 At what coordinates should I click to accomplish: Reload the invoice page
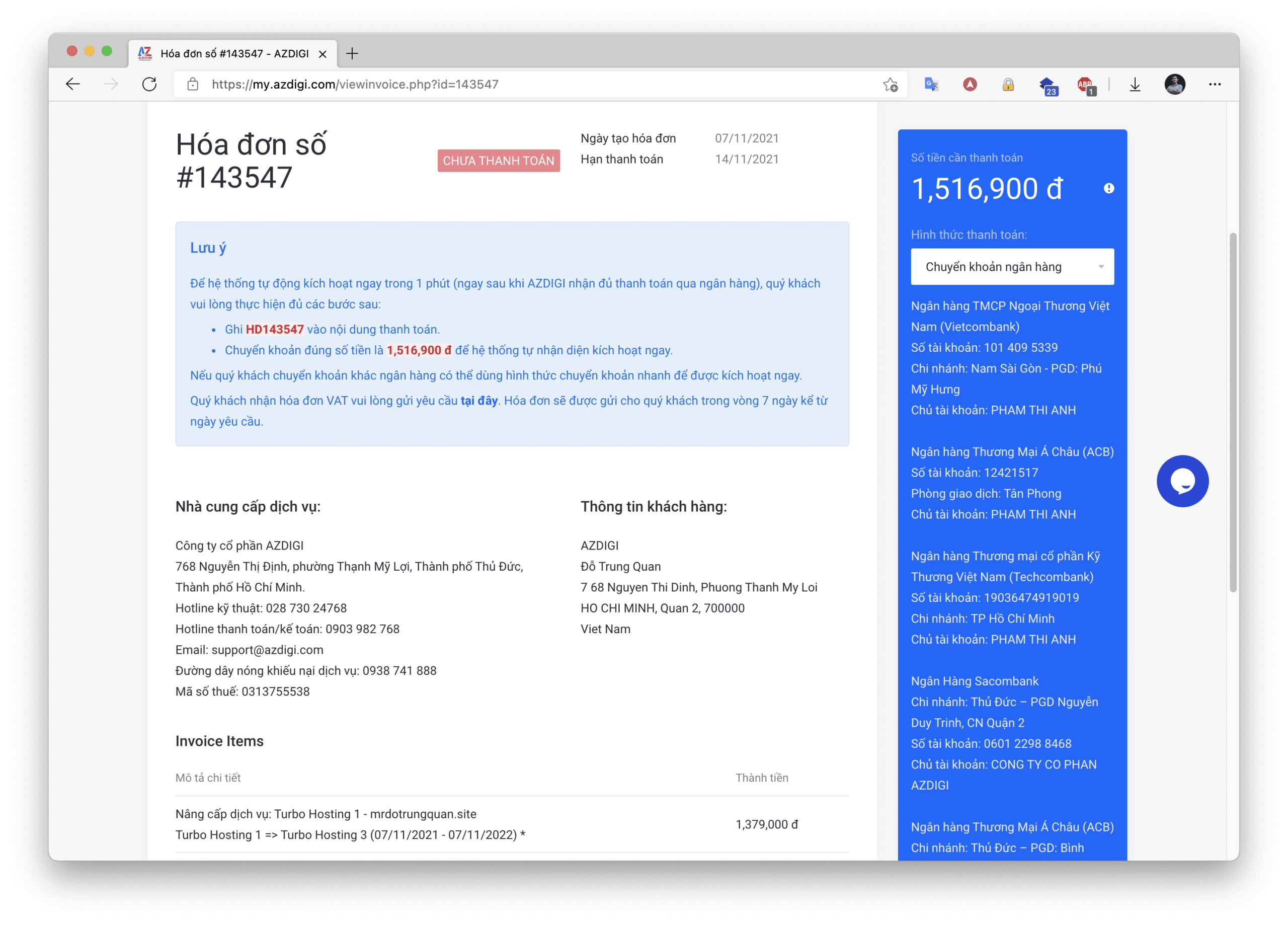point(149,84)
